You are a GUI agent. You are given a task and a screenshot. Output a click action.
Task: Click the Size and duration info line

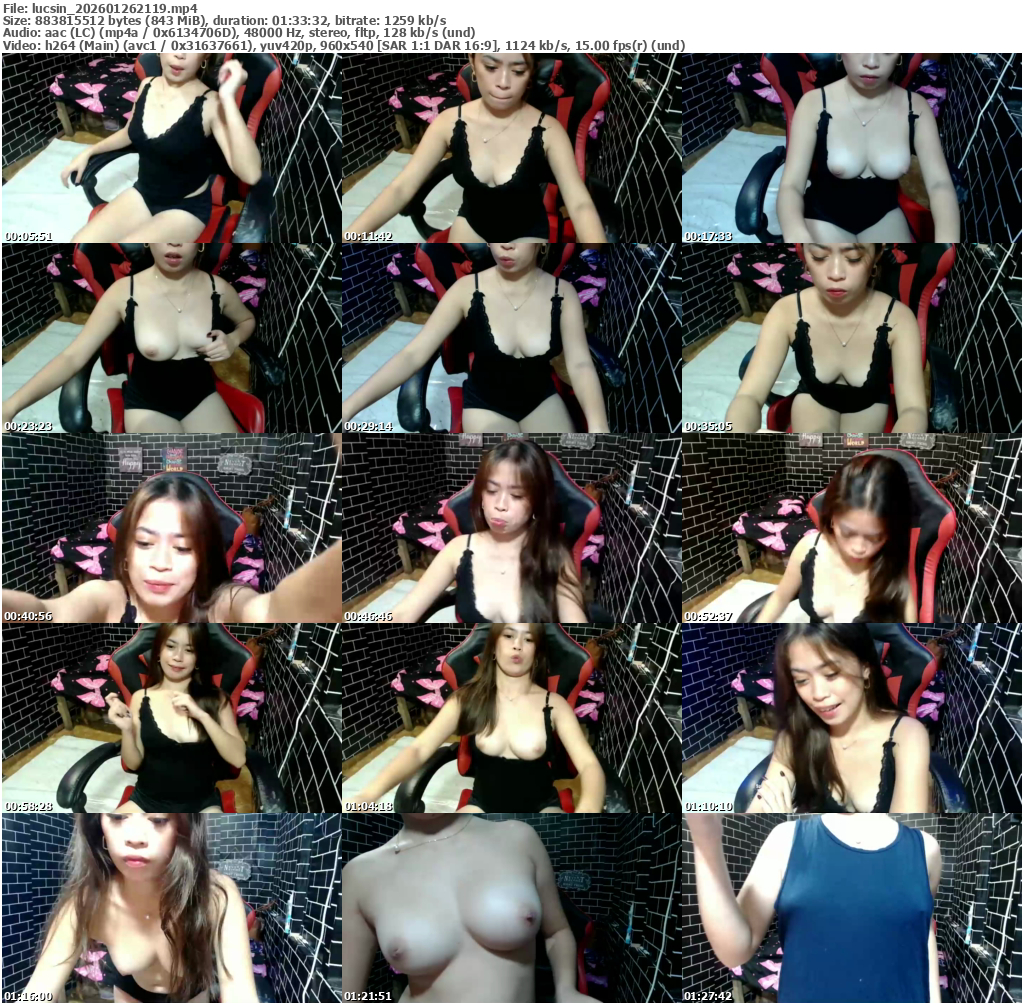point(225,20)
